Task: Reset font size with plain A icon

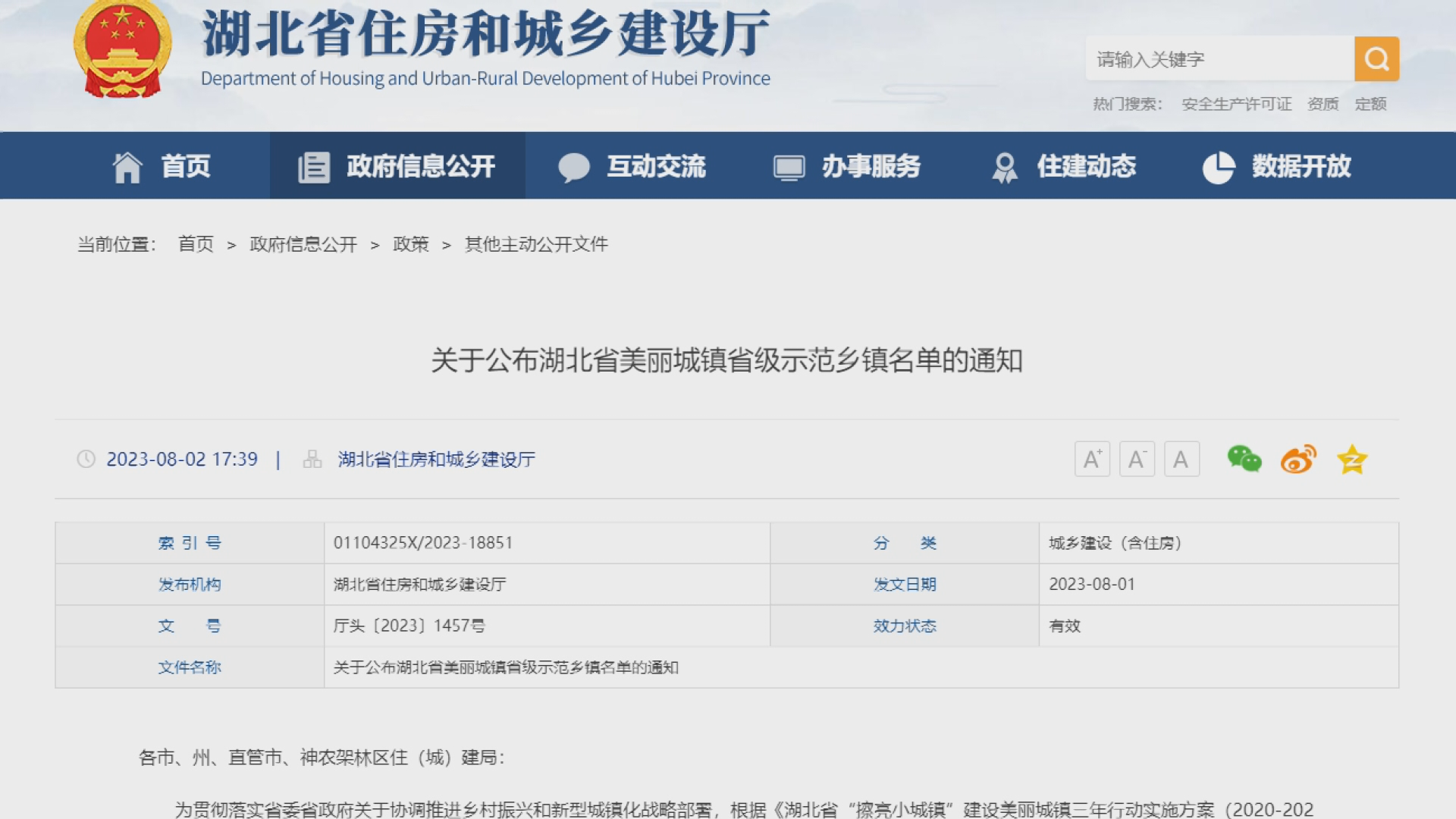Action: (1181, 459)
